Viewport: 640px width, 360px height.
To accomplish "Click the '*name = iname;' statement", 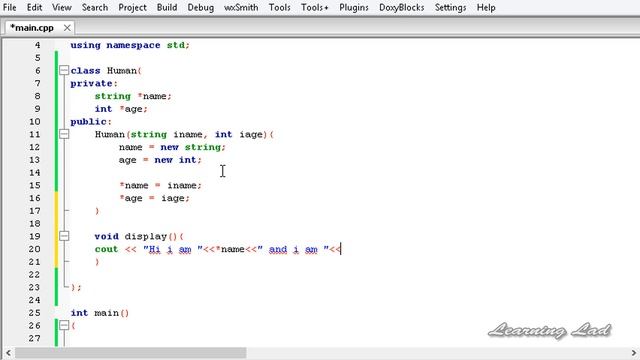I will coord(160,185).
